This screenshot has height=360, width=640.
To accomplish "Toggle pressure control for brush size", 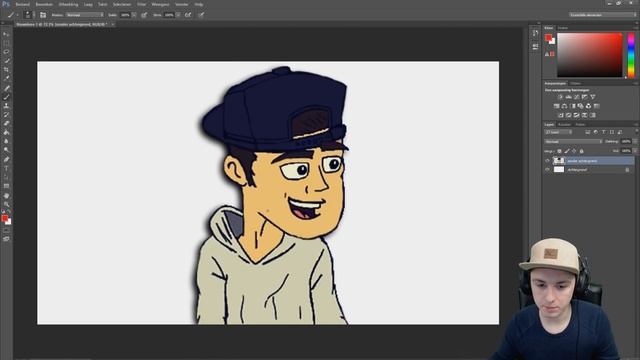I will point(201,15).
